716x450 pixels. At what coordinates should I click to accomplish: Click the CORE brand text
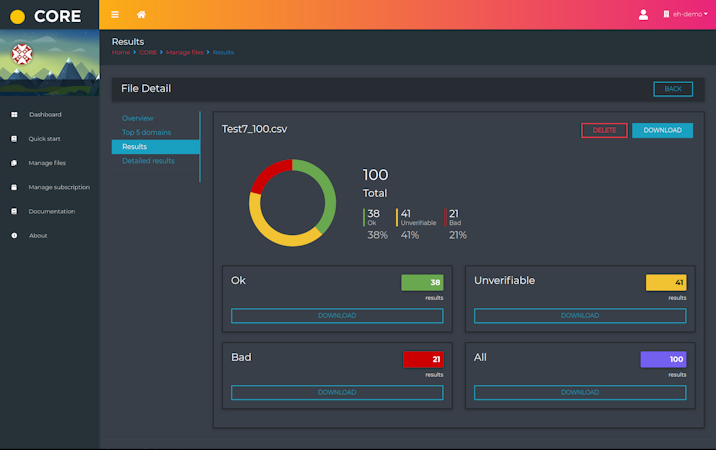point(58,16)
